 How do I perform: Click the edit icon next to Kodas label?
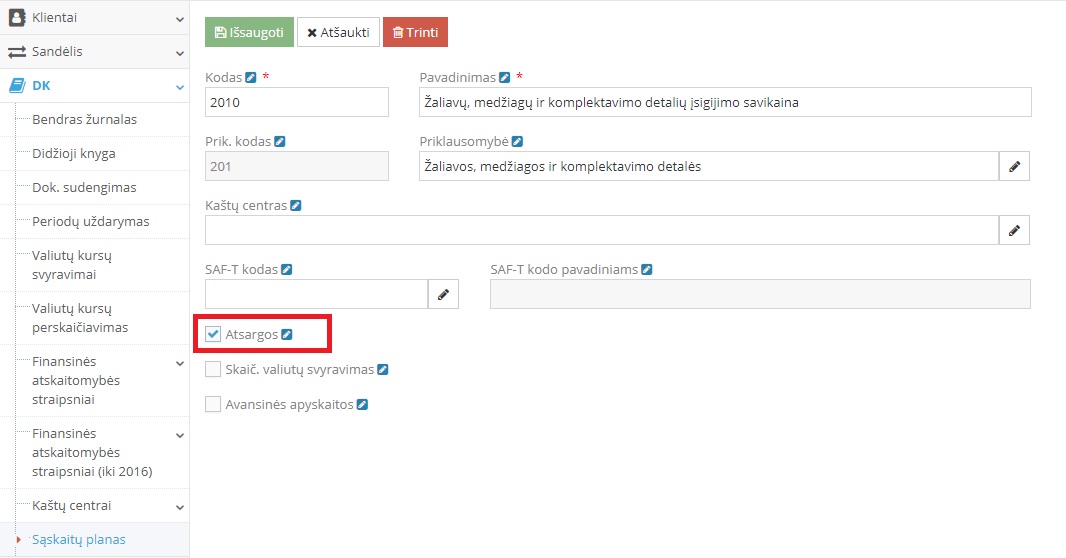[251, 77]
